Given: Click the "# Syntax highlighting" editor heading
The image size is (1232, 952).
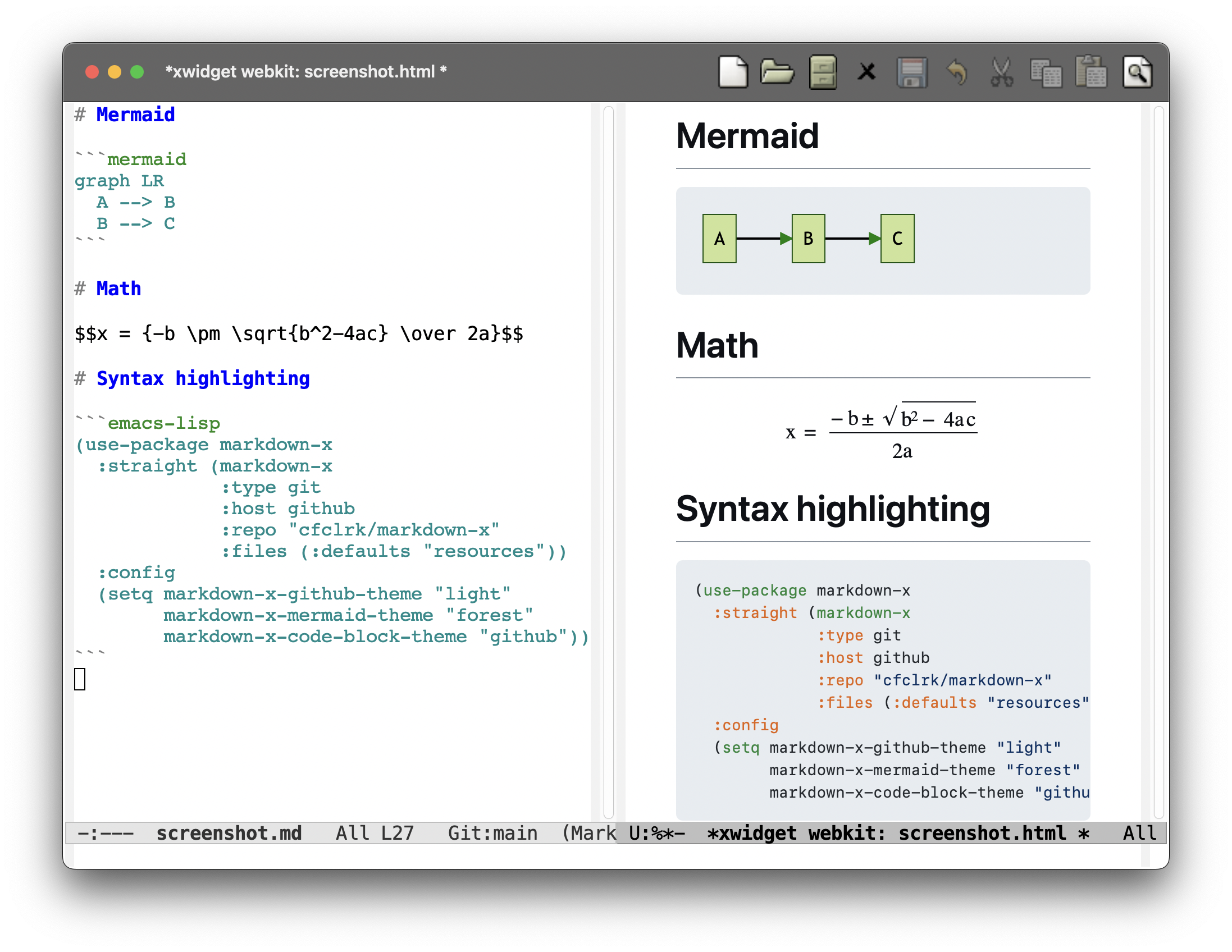Looking at the screenshot, I should 193,378.
